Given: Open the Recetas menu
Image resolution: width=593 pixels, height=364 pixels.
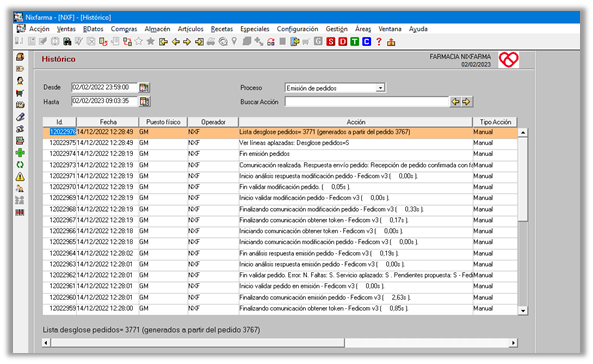Looking at the screenshot, I should point(222,29).
